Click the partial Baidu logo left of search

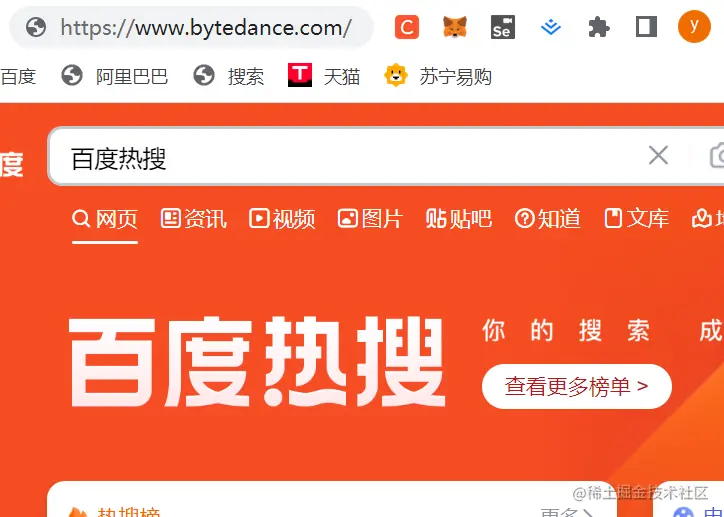(11, 165)
